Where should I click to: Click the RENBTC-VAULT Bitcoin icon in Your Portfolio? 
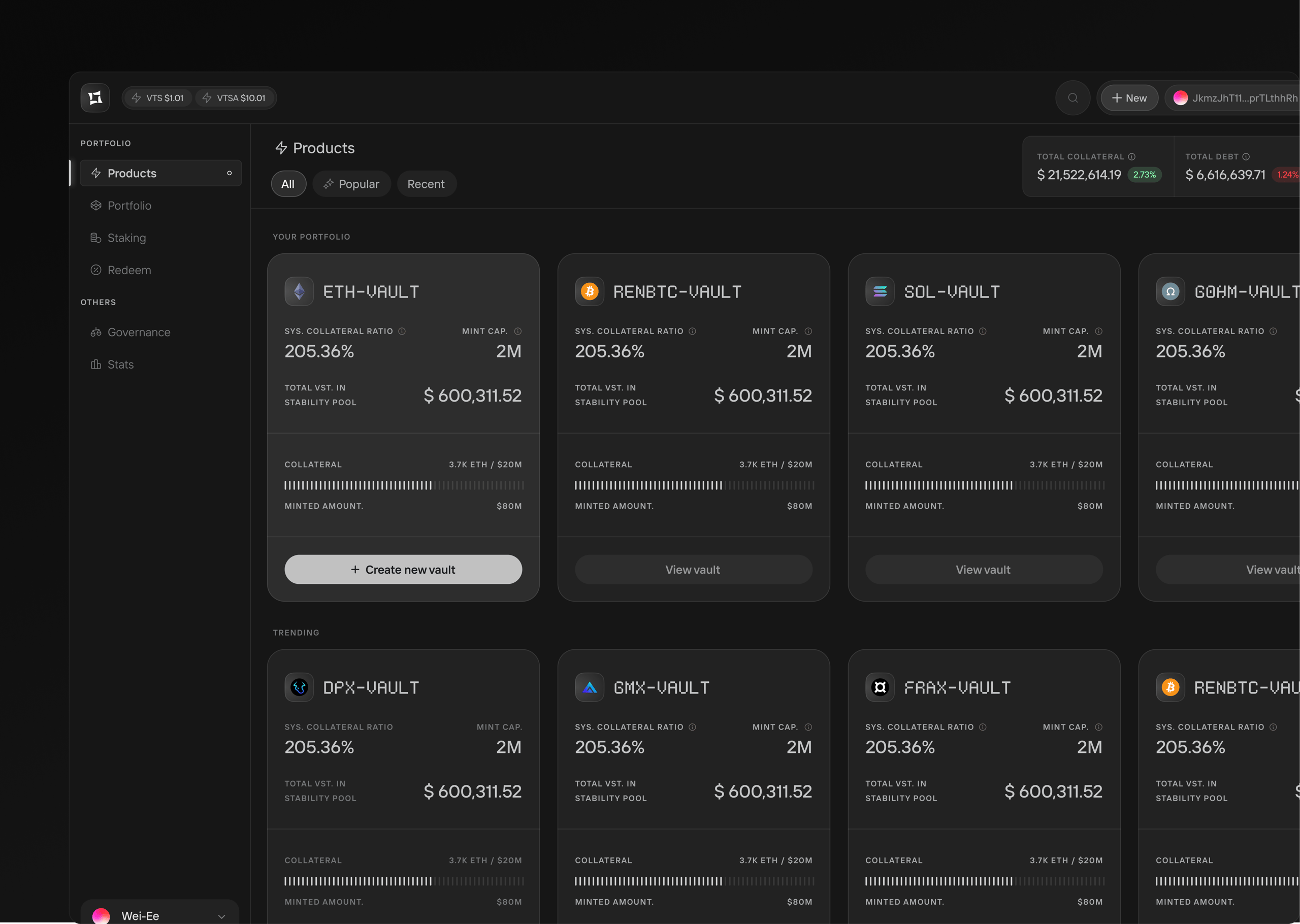[x=590, y=291]
